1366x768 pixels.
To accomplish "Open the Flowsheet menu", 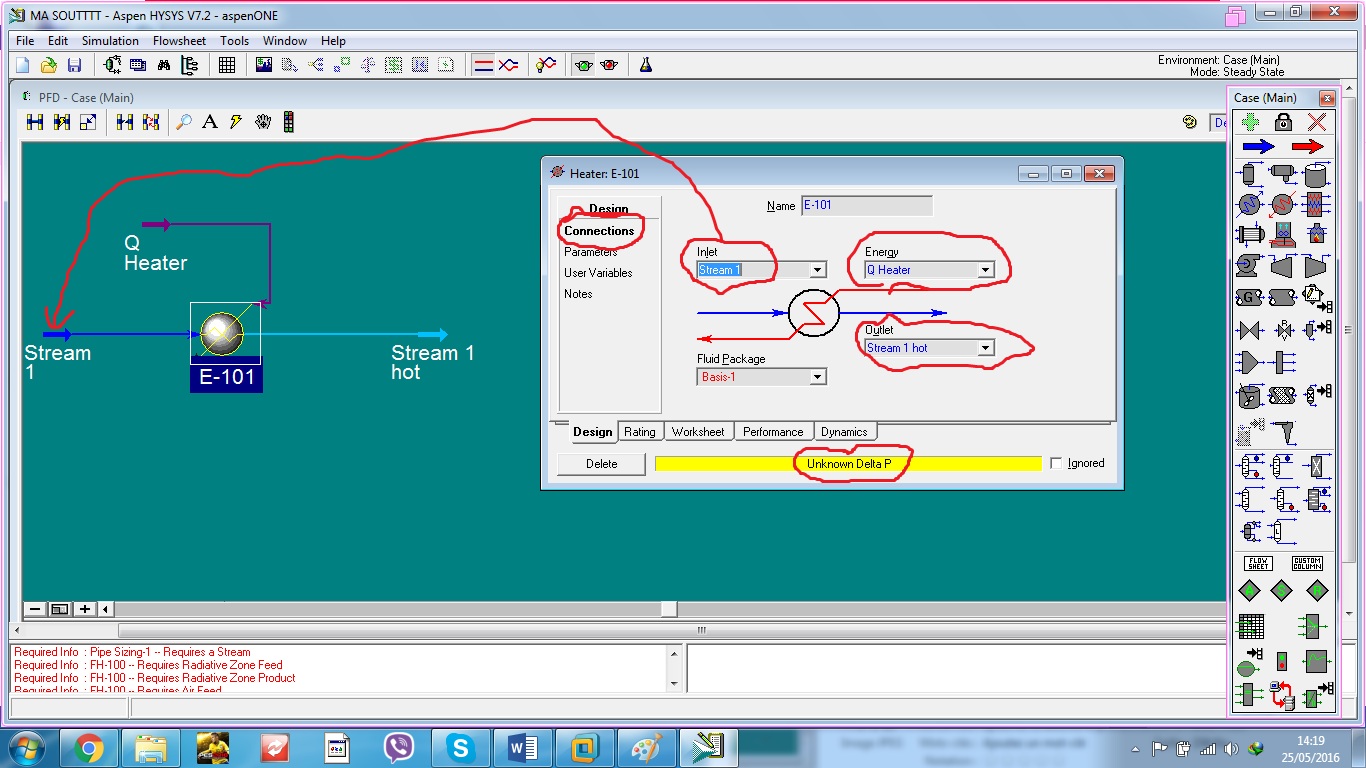I will [179, 41].
